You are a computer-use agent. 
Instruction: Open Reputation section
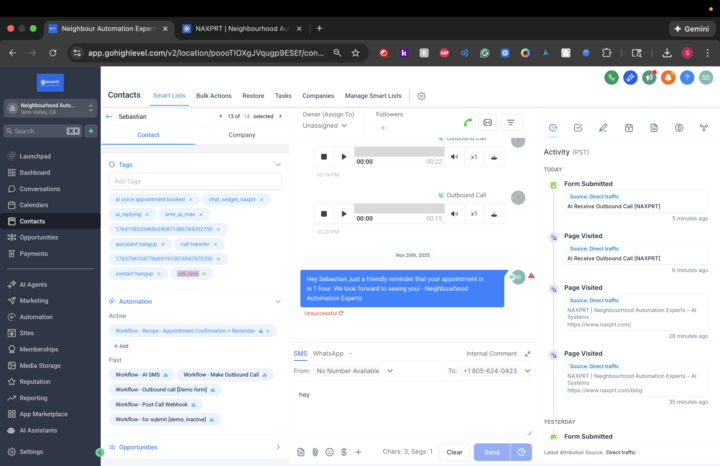click(x=35, y=382)
